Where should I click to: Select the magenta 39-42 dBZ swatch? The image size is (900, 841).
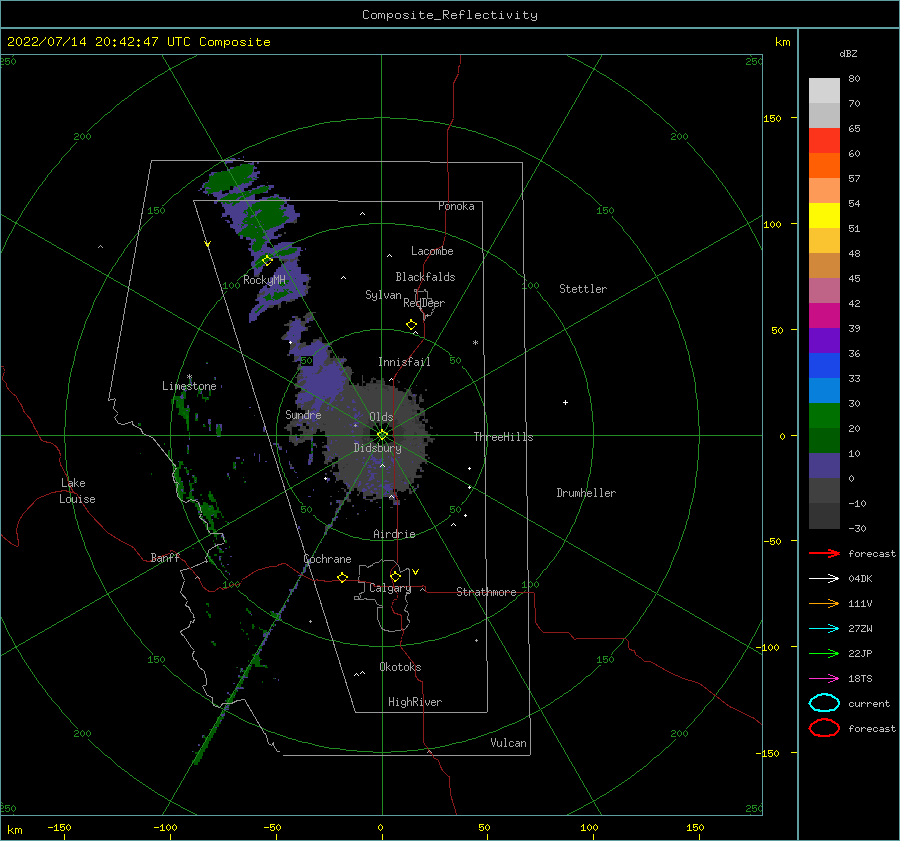pyautogui.click(x=824, y=315)
